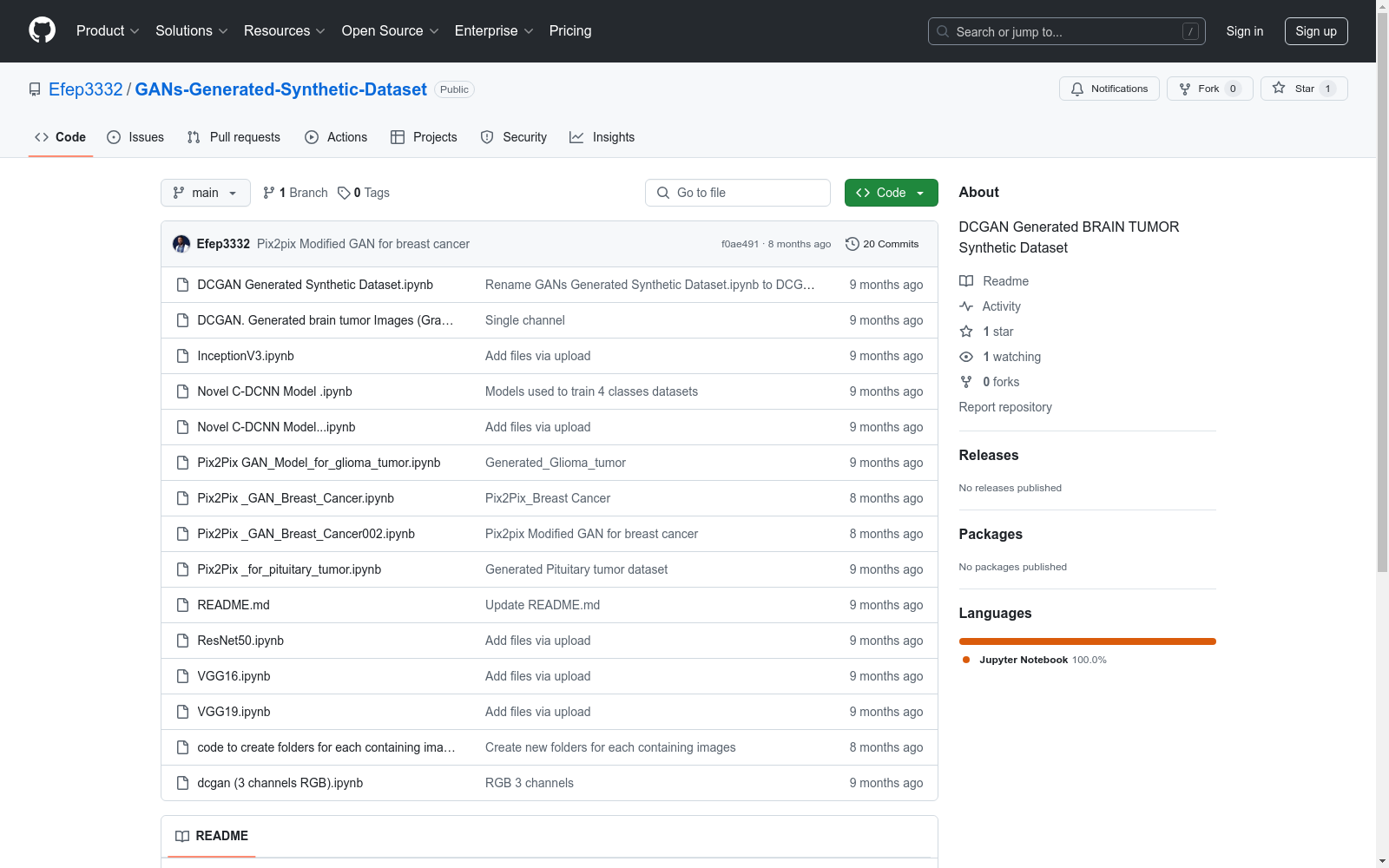
Task: Click the GitHub logo icon
Action: tap(42, 30)
